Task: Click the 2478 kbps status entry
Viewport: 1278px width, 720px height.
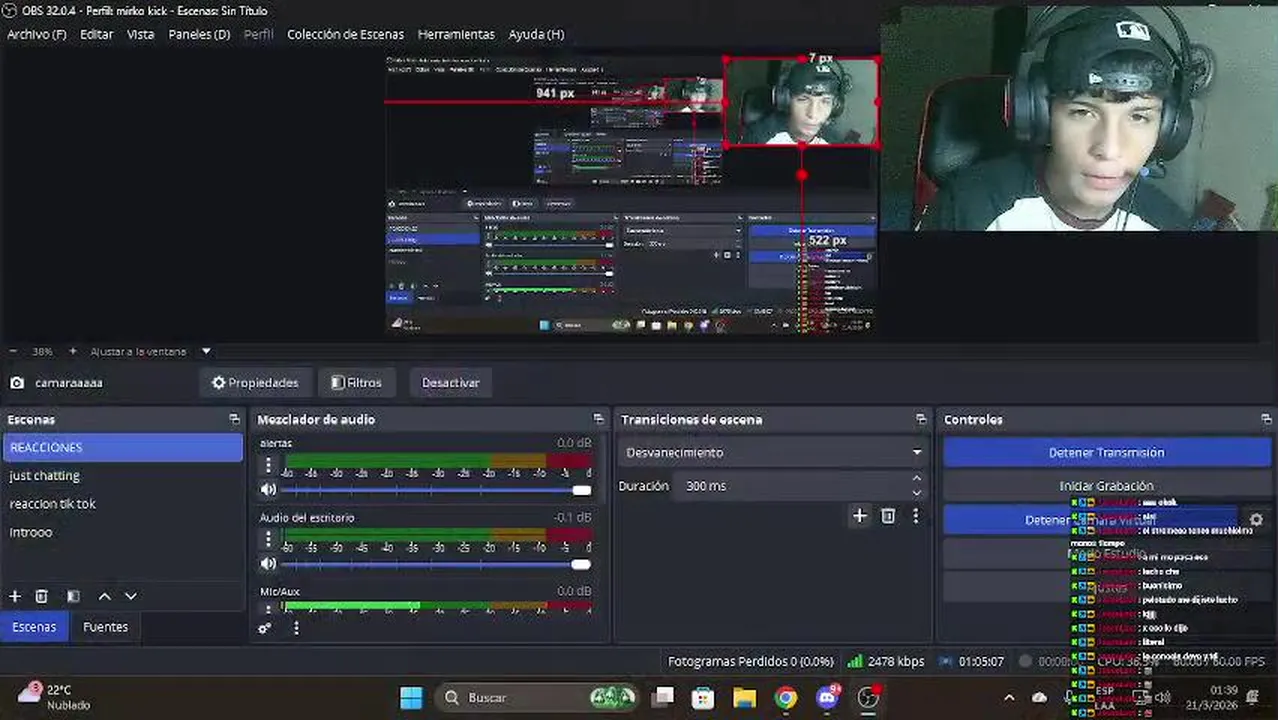Action: tap(885, 662)
